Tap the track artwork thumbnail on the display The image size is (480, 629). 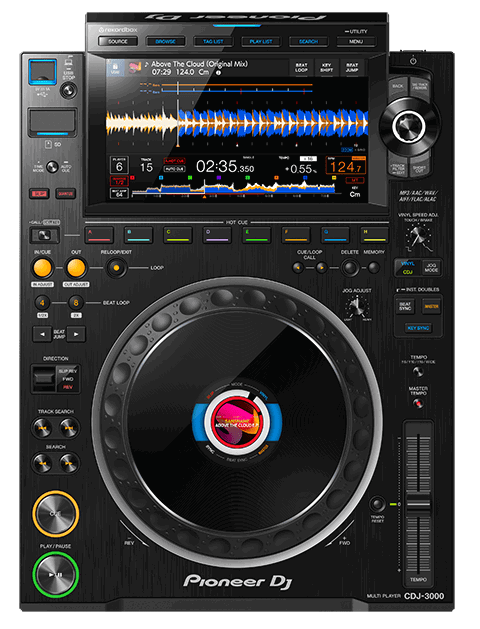135,67
